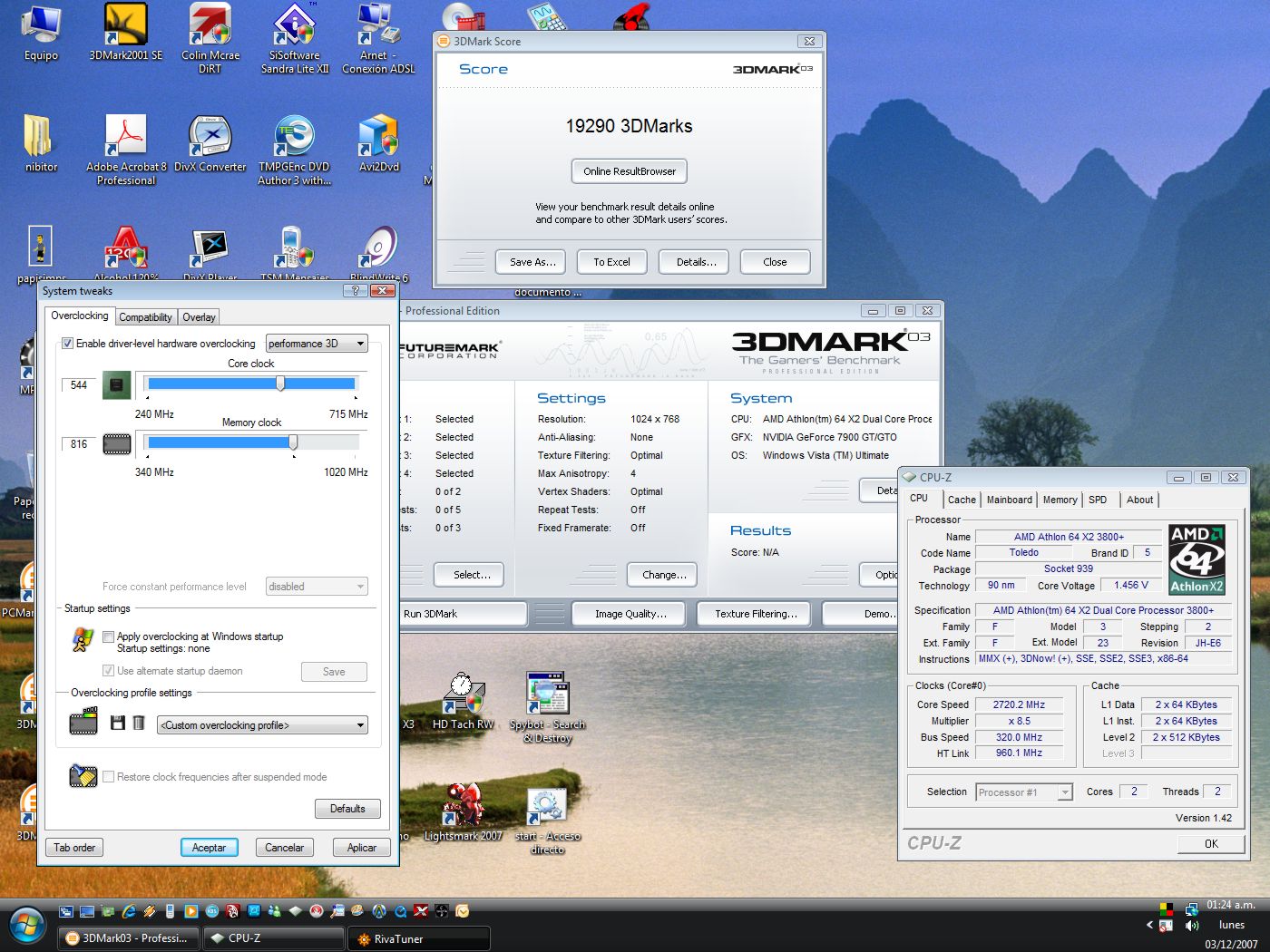Open the CPU-Z Processor #1 selection dropdown
Screen dimensions: 1270x952
[x=1024, y=792]
